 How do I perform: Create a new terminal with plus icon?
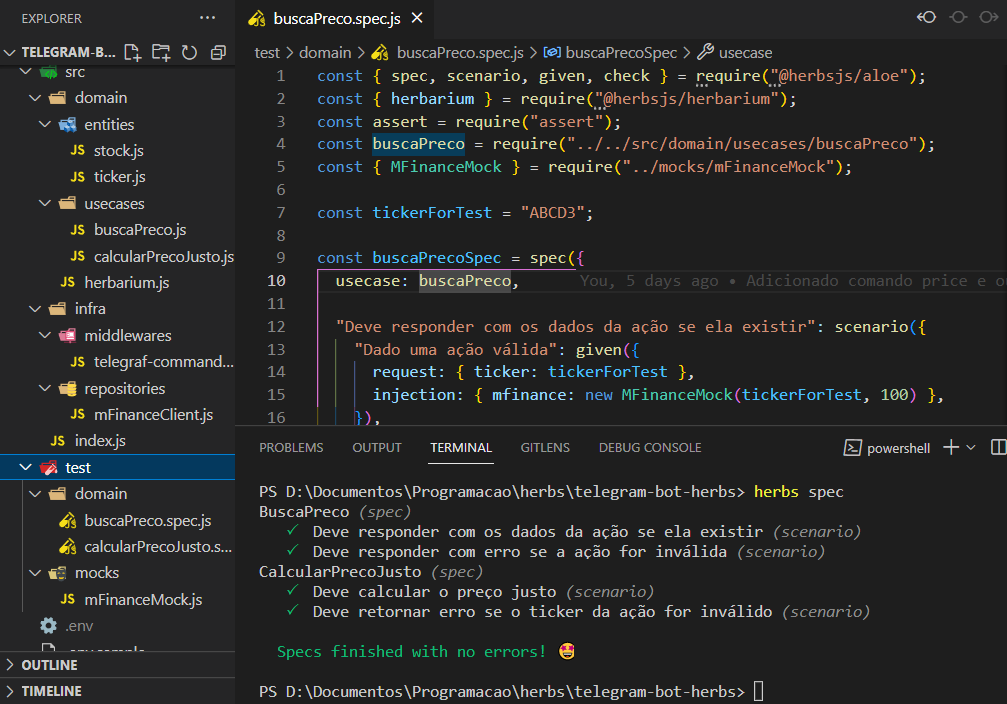click(951, 447)
